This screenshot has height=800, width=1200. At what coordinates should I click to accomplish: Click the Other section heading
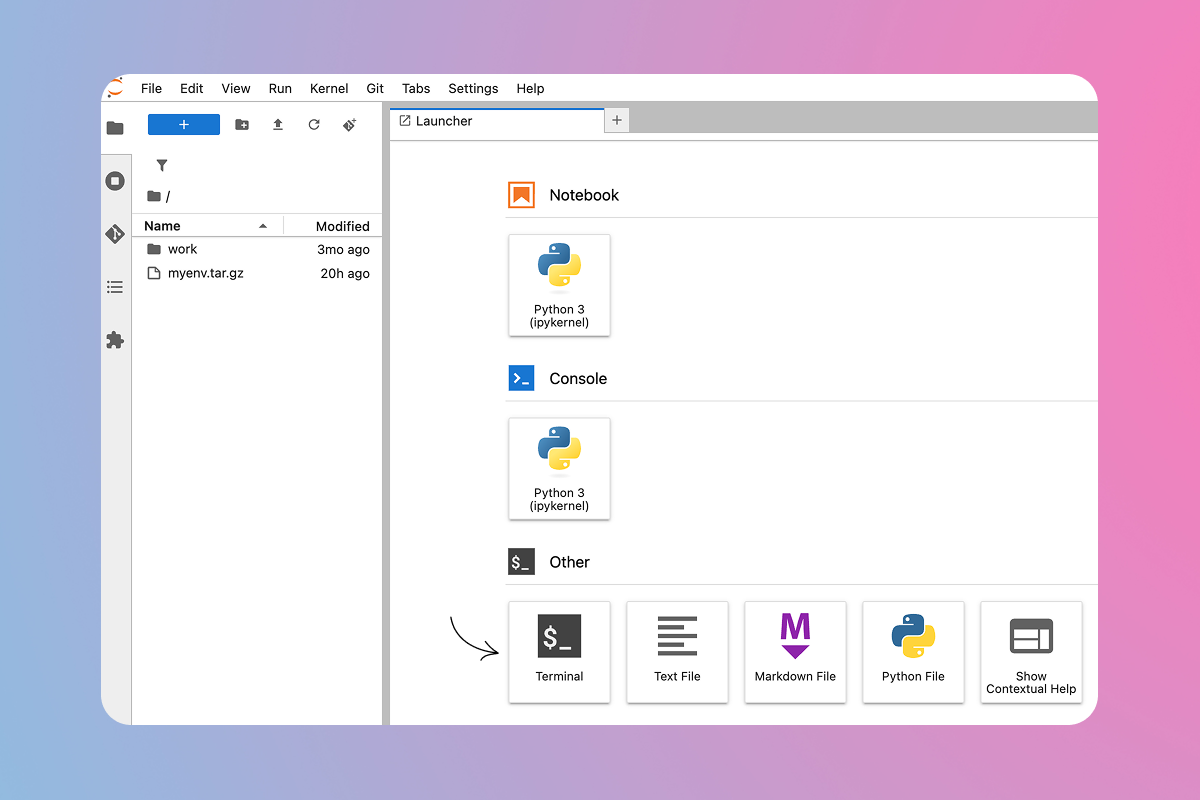point(569,562)
